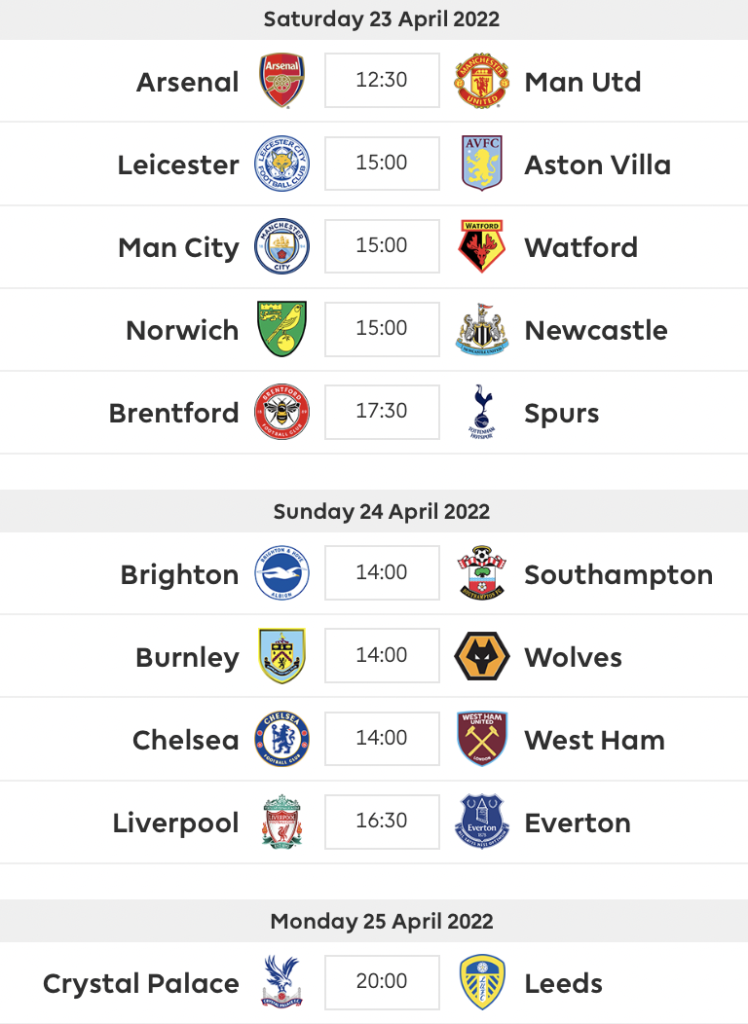Click the Wolves wolf-head logo
This screenshot has height=1024, width=748.
pos(481,656)
